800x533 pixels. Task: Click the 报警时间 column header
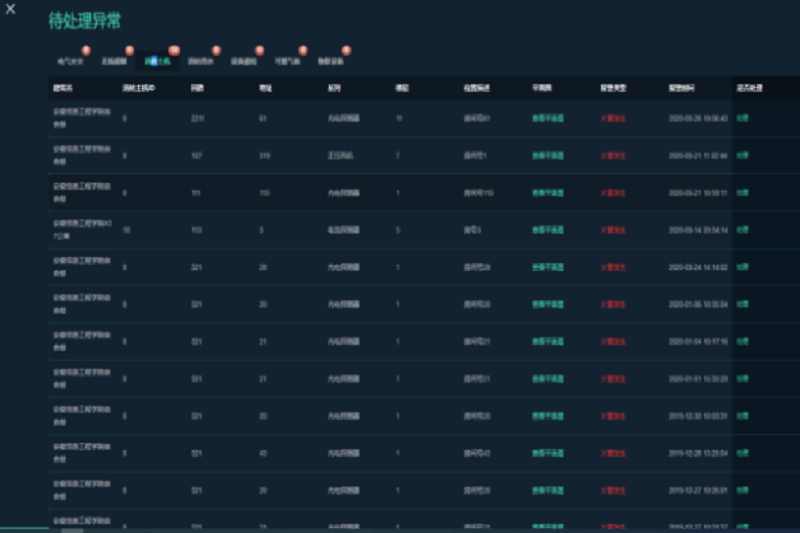click(682, 88)
